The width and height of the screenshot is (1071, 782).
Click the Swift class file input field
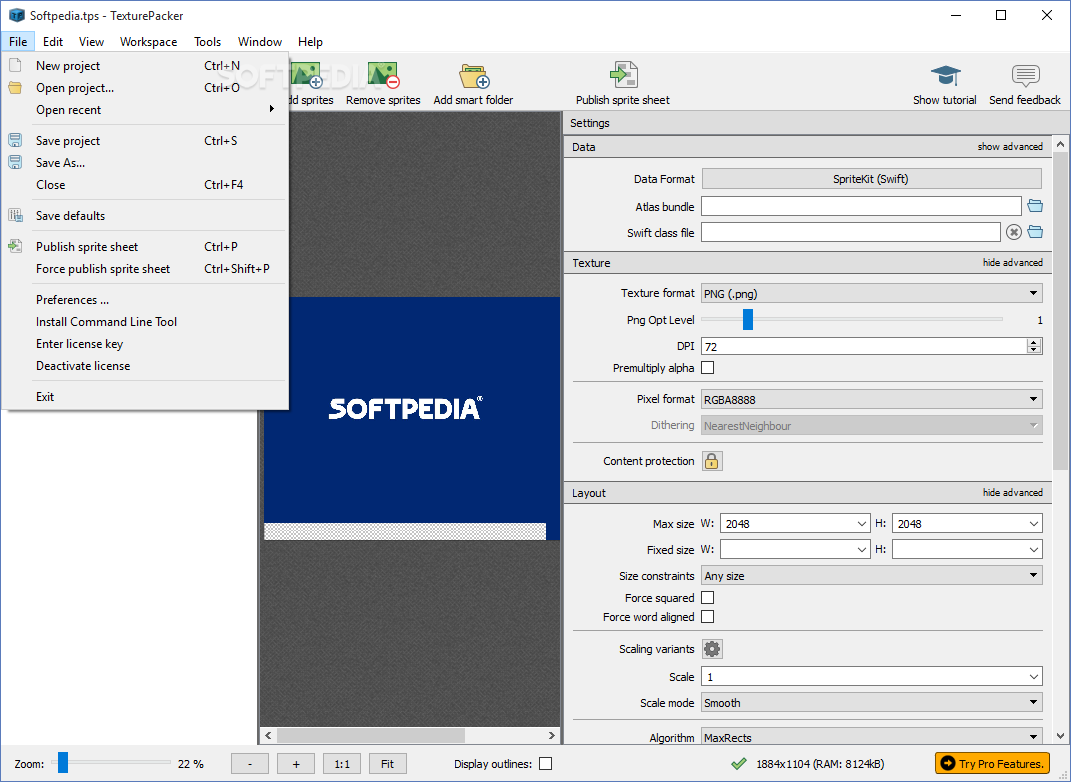click(x=851, y=232)
